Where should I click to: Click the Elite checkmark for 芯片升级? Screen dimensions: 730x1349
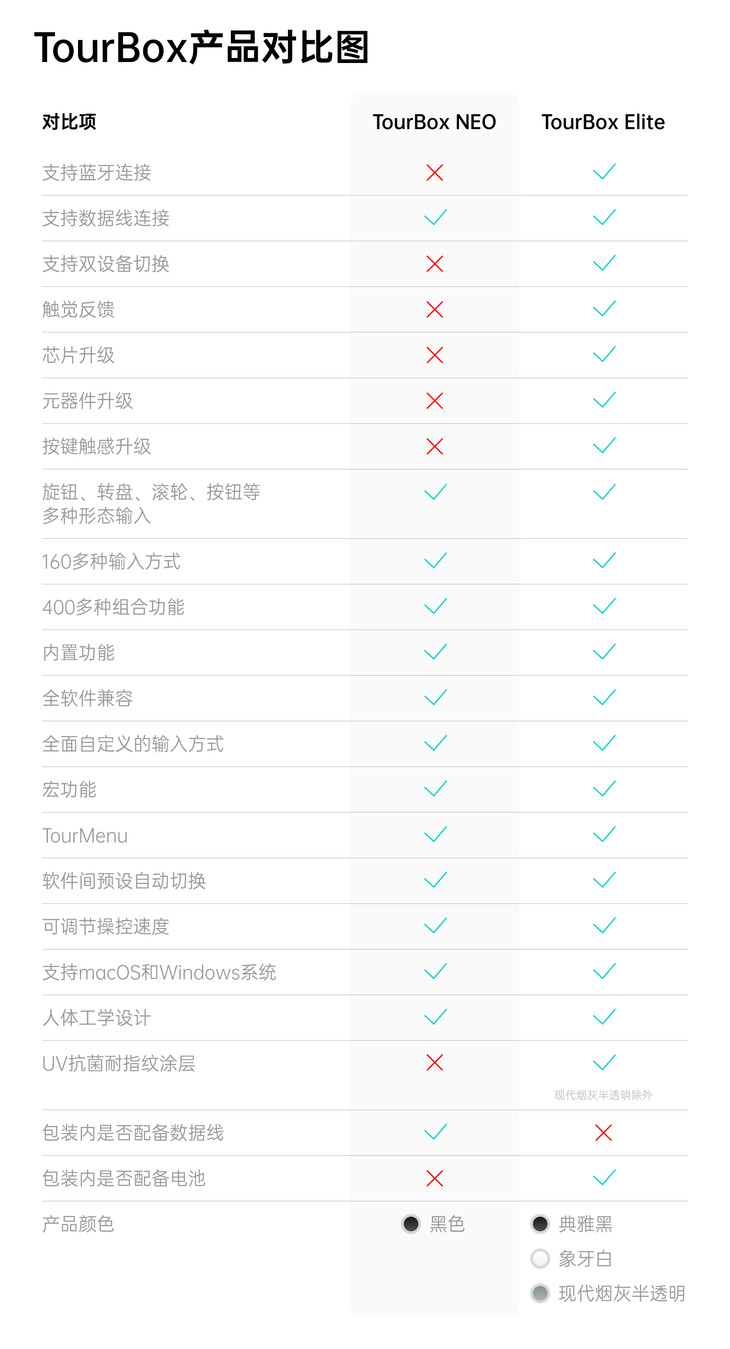tap(603, 355)
